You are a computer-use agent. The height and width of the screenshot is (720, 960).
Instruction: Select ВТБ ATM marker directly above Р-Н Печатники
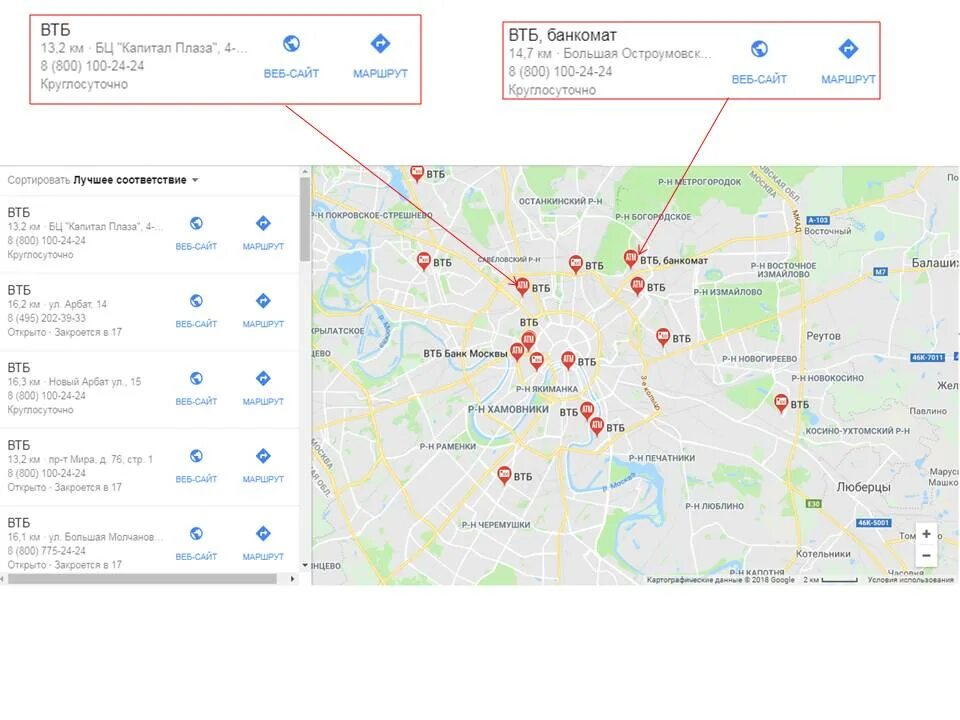click(x=596, y=426)
